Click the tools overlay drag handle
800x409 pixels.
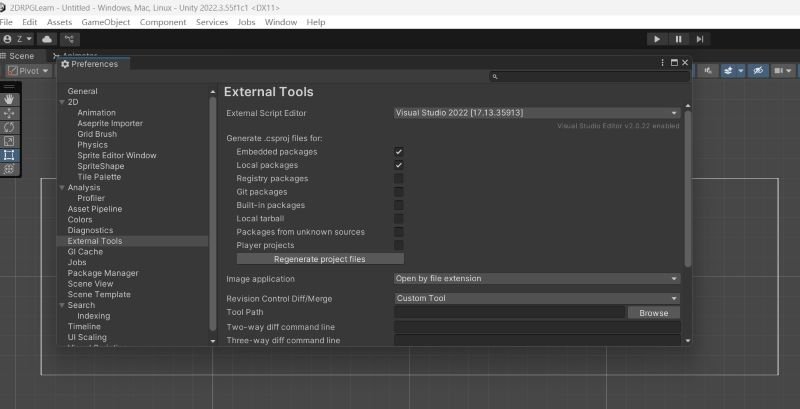point(9,87)
